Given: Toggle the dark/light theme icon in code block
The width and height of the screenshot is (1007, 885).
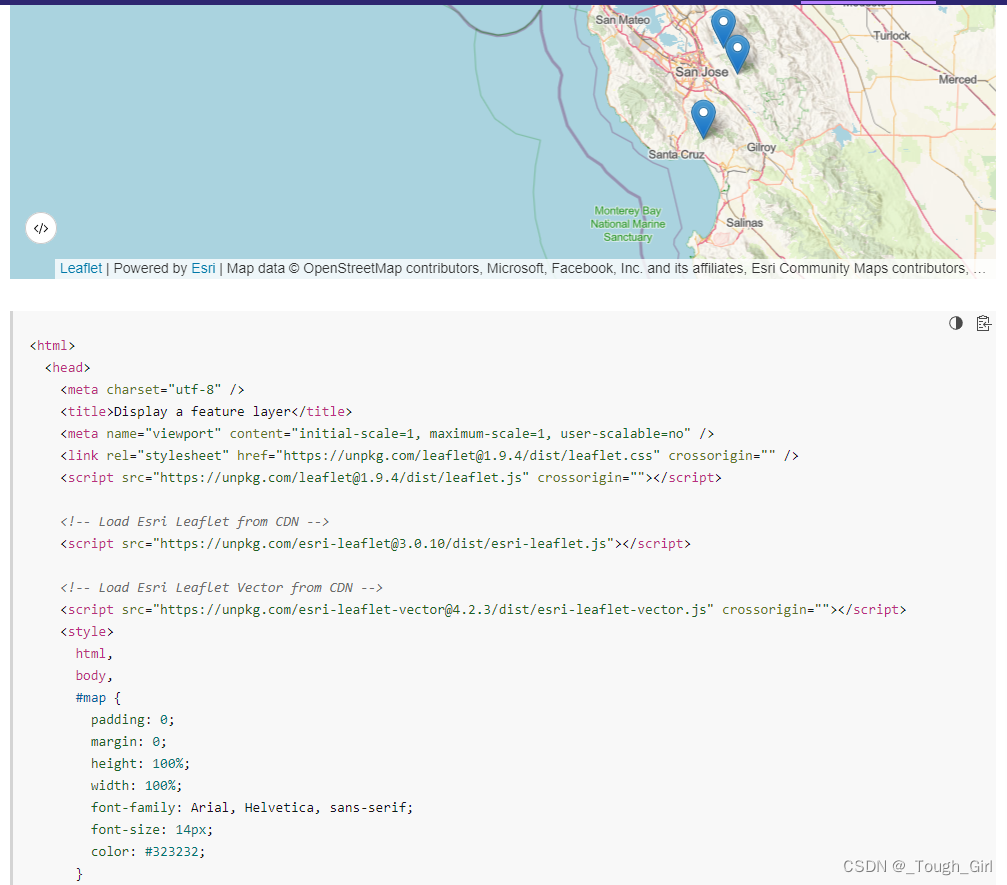Looking at the screenshot, I should coord(956,323).
